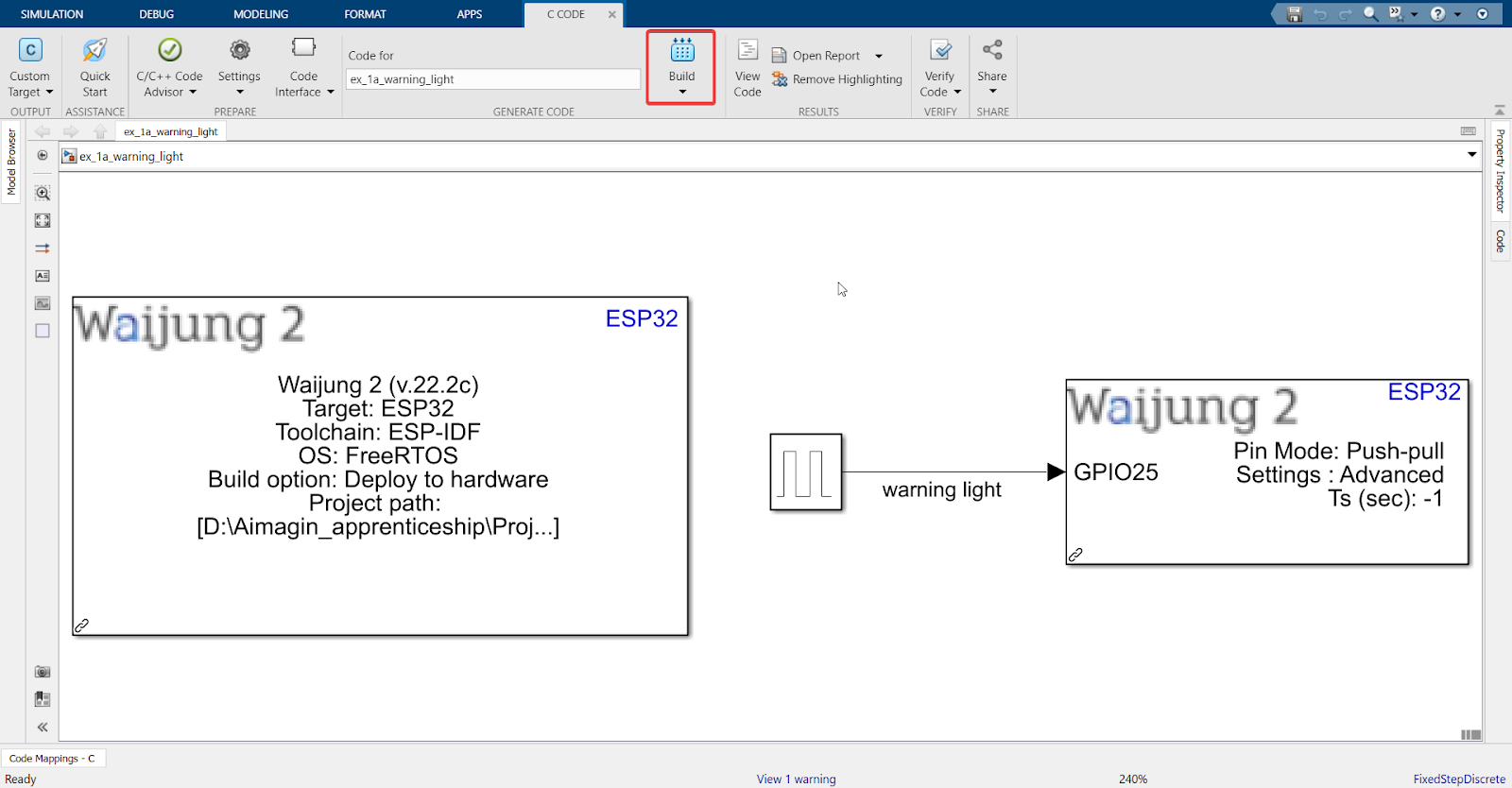The image size is (1512, 788).
Task: Click the warning light signal label
Action: coord(941,489)
